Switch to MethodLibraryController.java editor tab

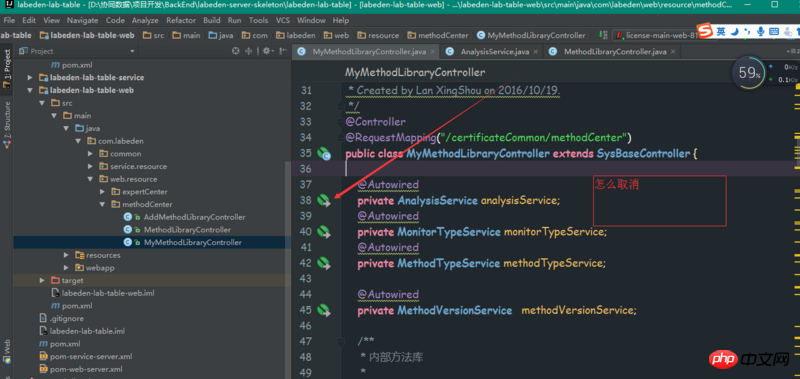[611, 52]
